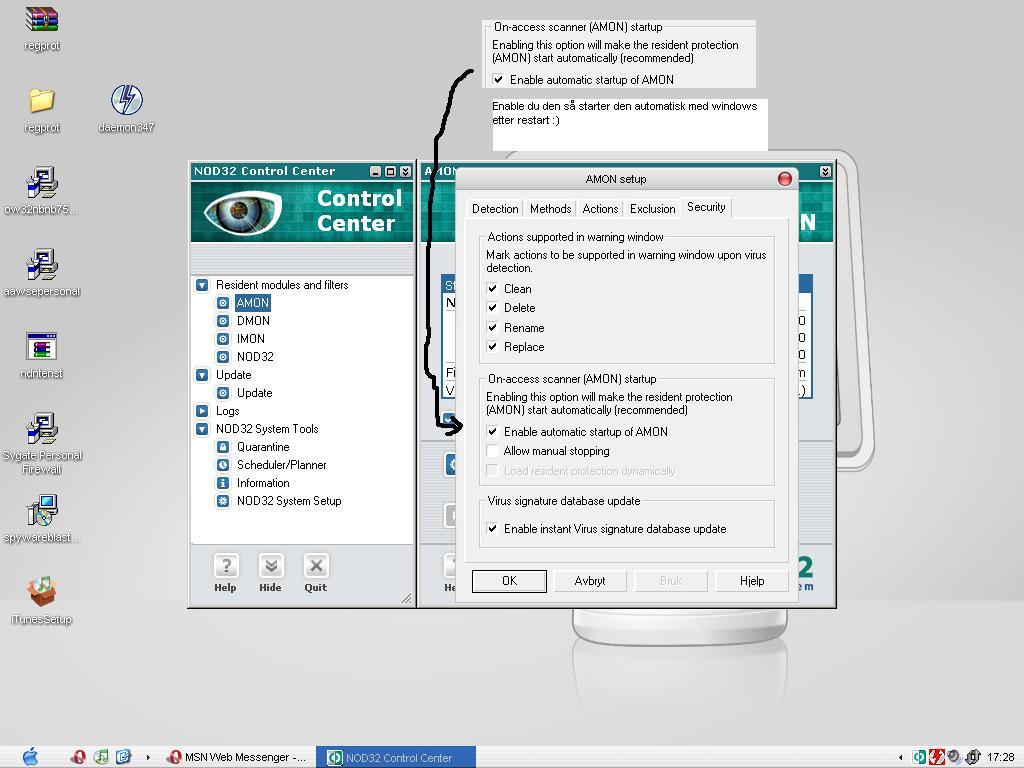Uncheck the Delete action checkbox
The width and height of the screenshot is (1024, 768).
(x=492, y=308)
